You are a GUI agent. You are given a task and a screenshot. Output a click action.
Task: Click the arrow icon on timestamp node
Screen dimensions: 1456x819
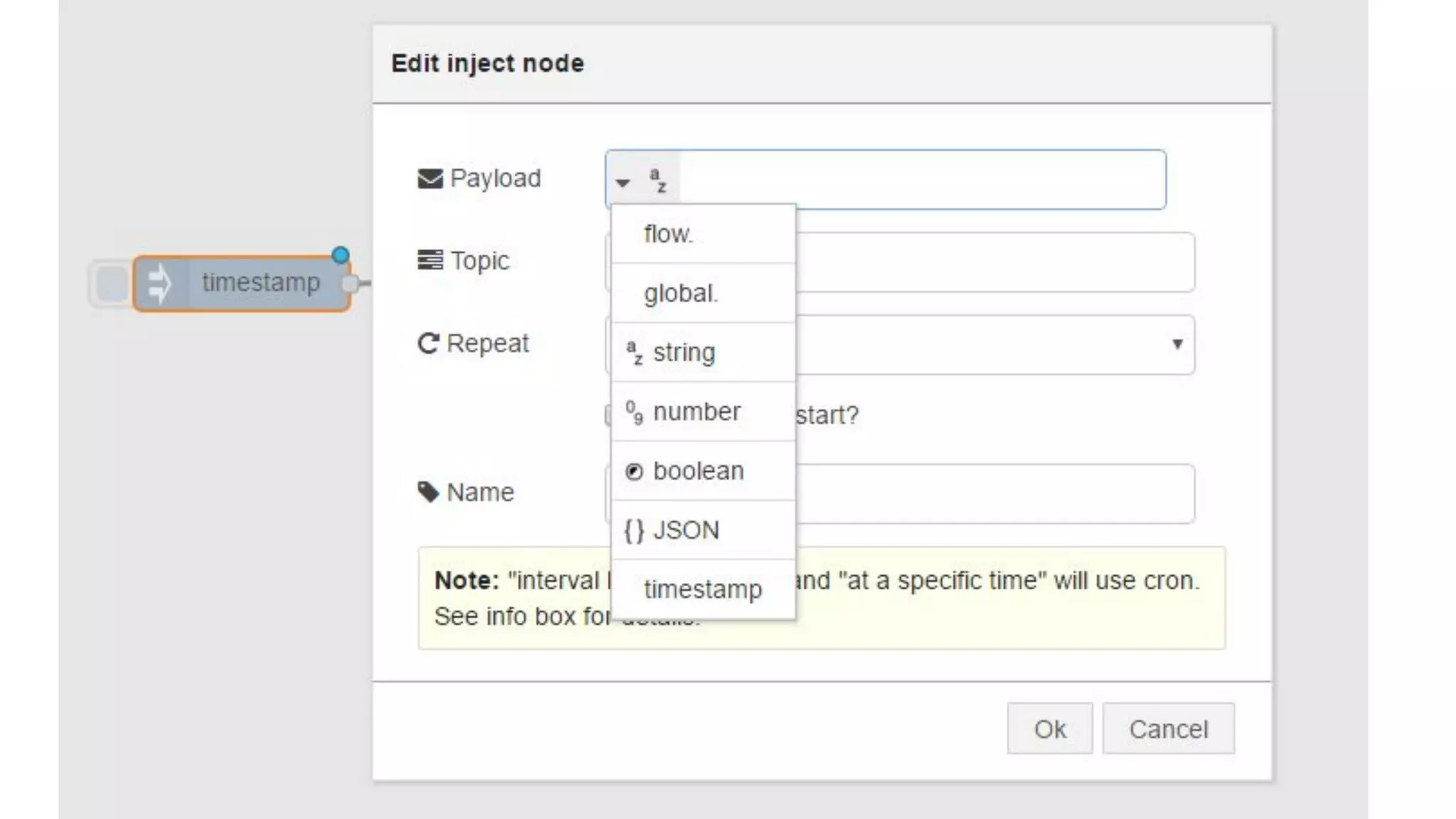click(x=160, y=284)
